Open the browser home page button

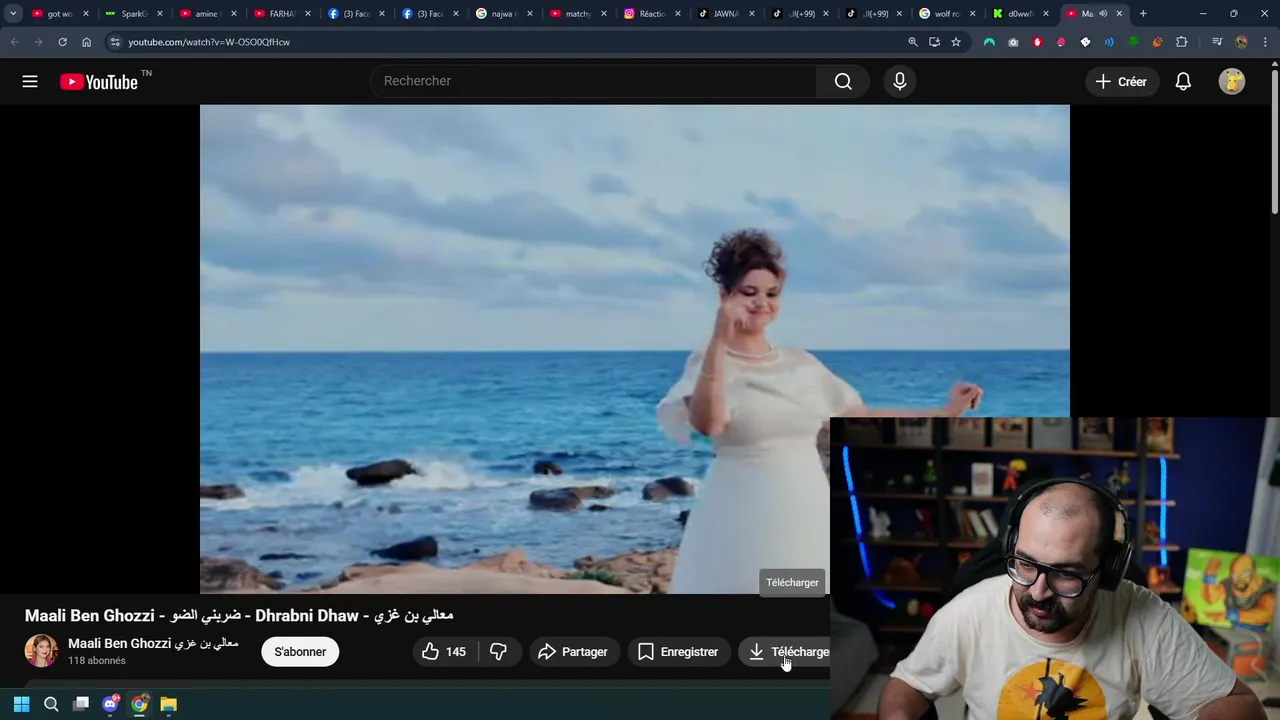tap(86, 42)
